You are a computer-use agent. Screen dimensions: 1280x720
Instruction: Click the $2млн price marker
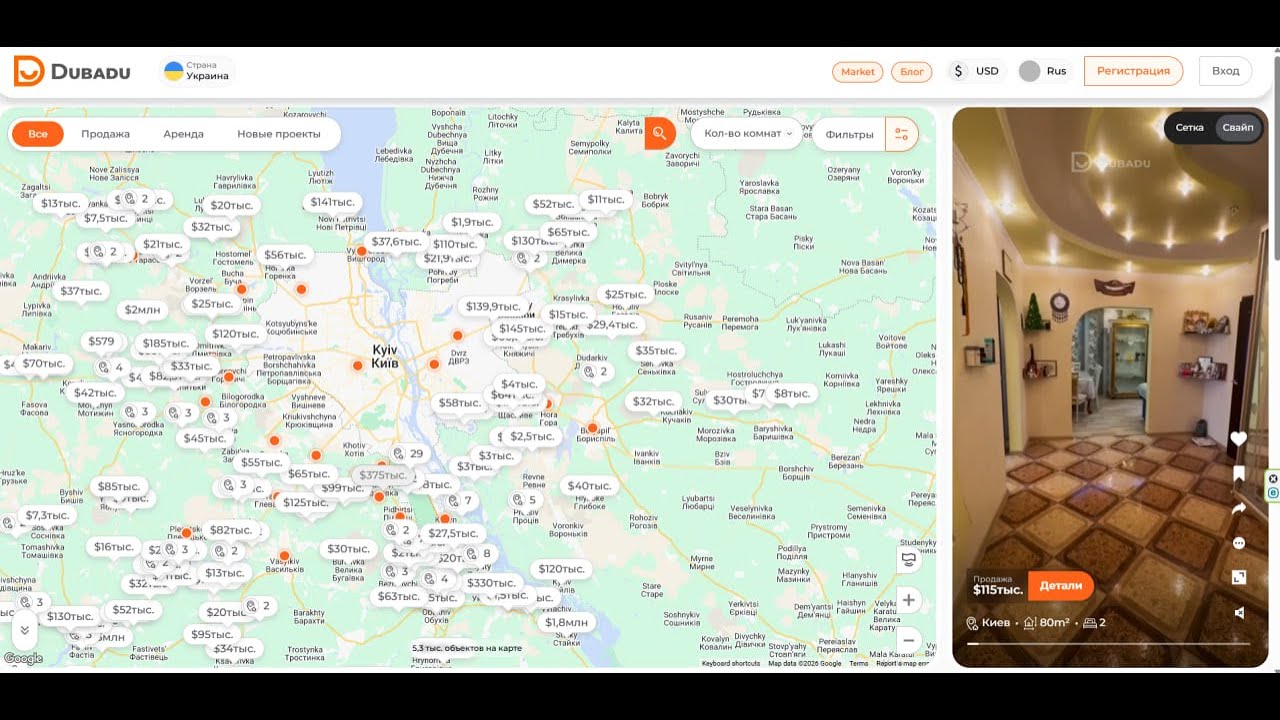point(142,310)
